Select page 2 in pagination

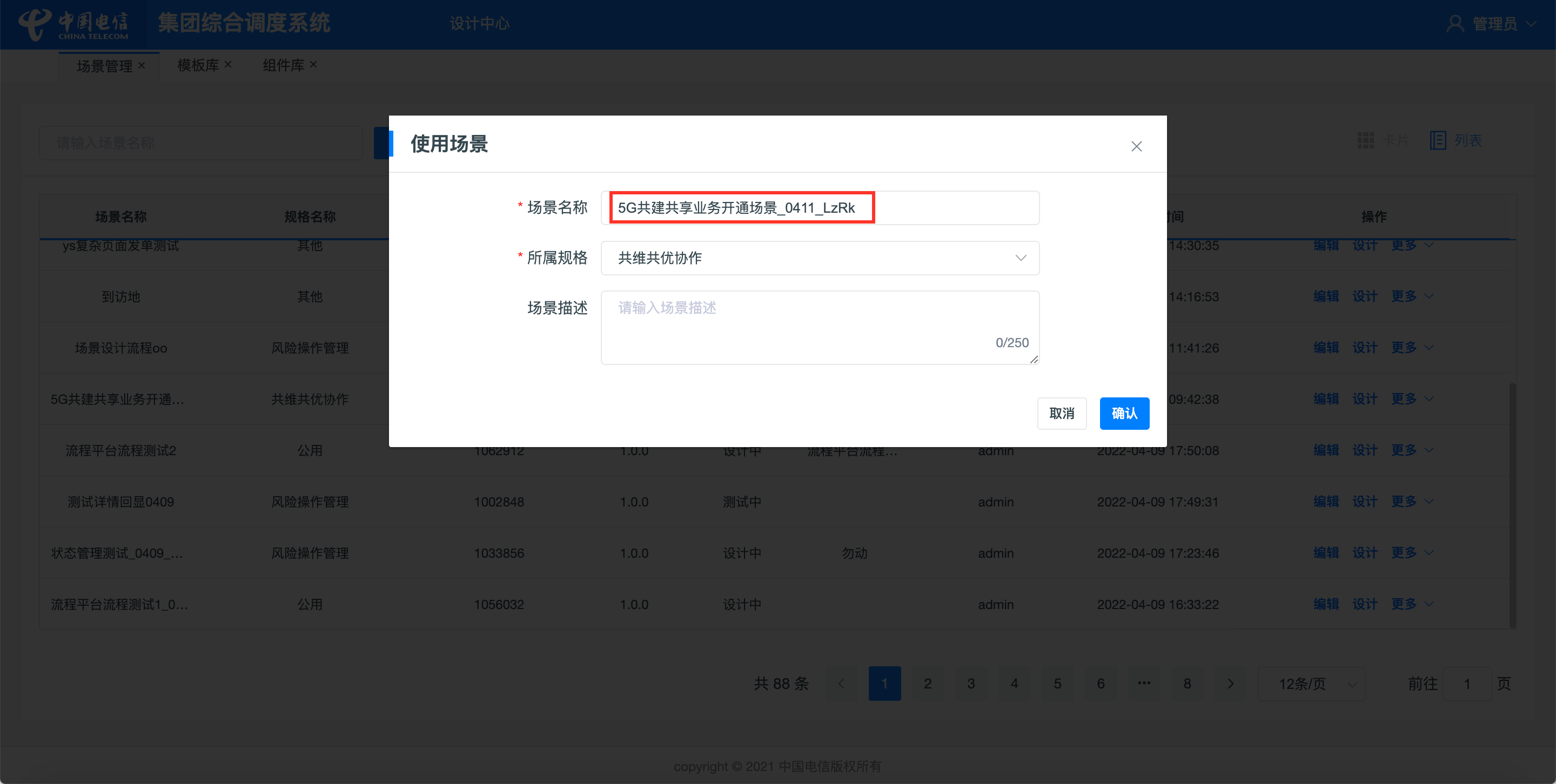pyautogui.click(x=928, y=684)
